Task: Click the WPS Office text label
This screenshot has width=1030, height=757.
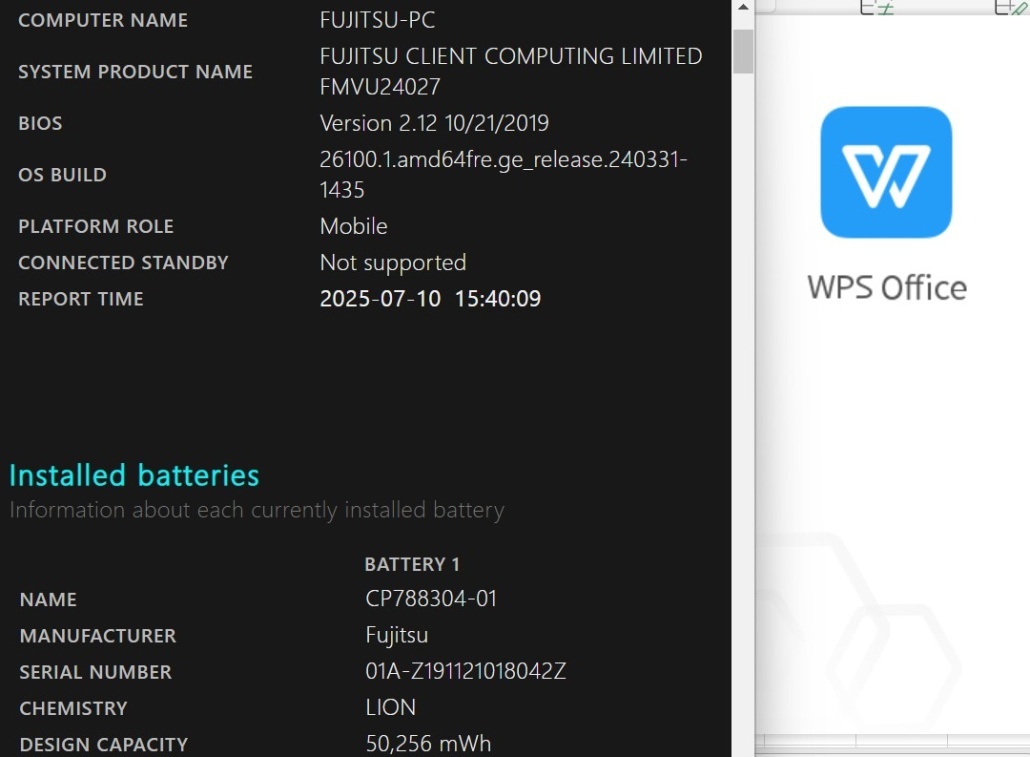Action: point(887,288)
